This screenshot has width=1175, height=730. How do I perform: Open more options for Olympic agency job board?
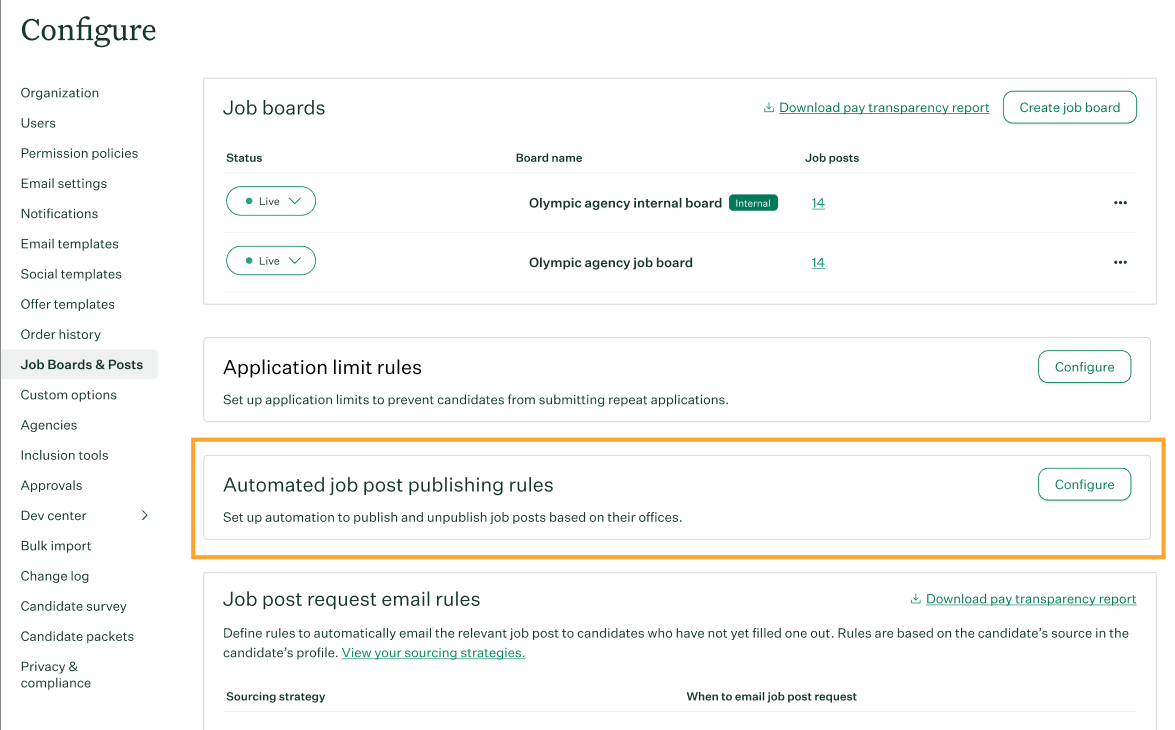1120,262
